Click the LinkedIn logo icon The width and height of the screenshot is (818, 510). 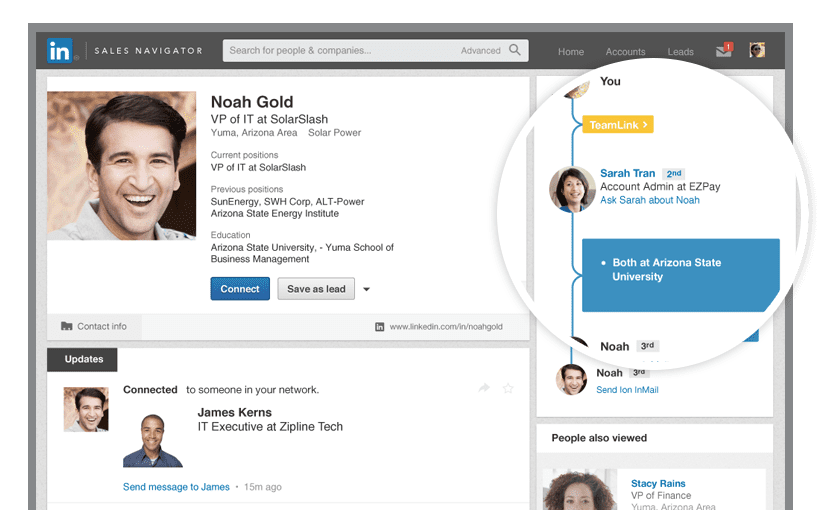click(x=59, y=51)
